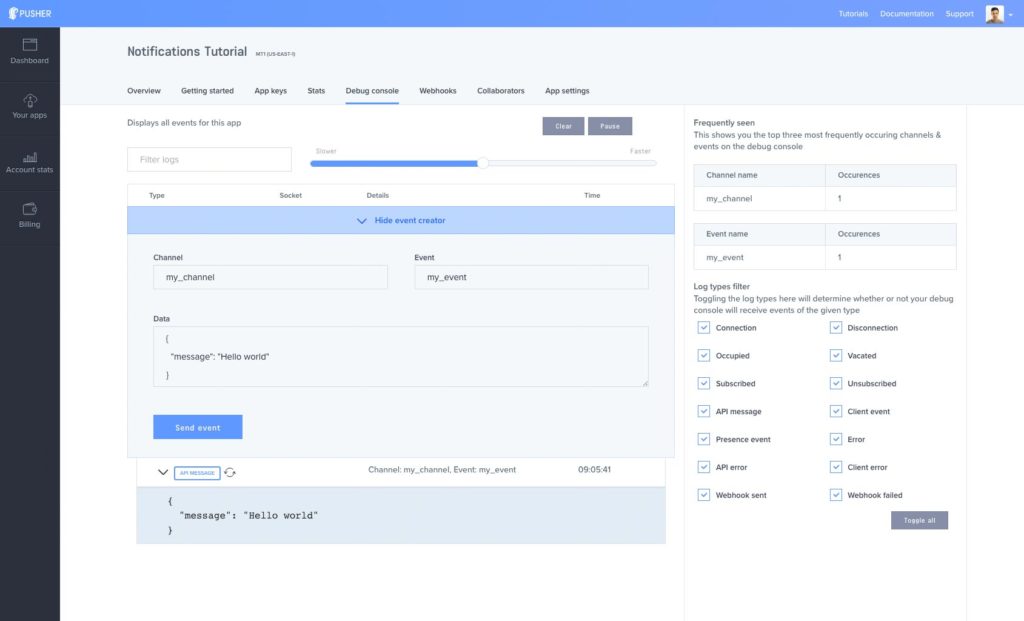This screenshot has width=1024, height=621.
Task: Toggle the Webhook failed checkbox
Action: click(x=835, y=495)
